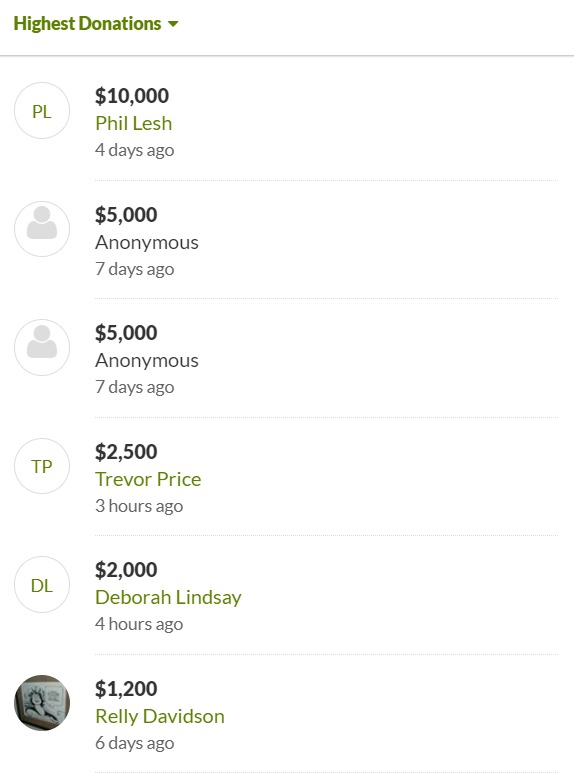Open Deborah Lindsay's donor profile link

168,597
